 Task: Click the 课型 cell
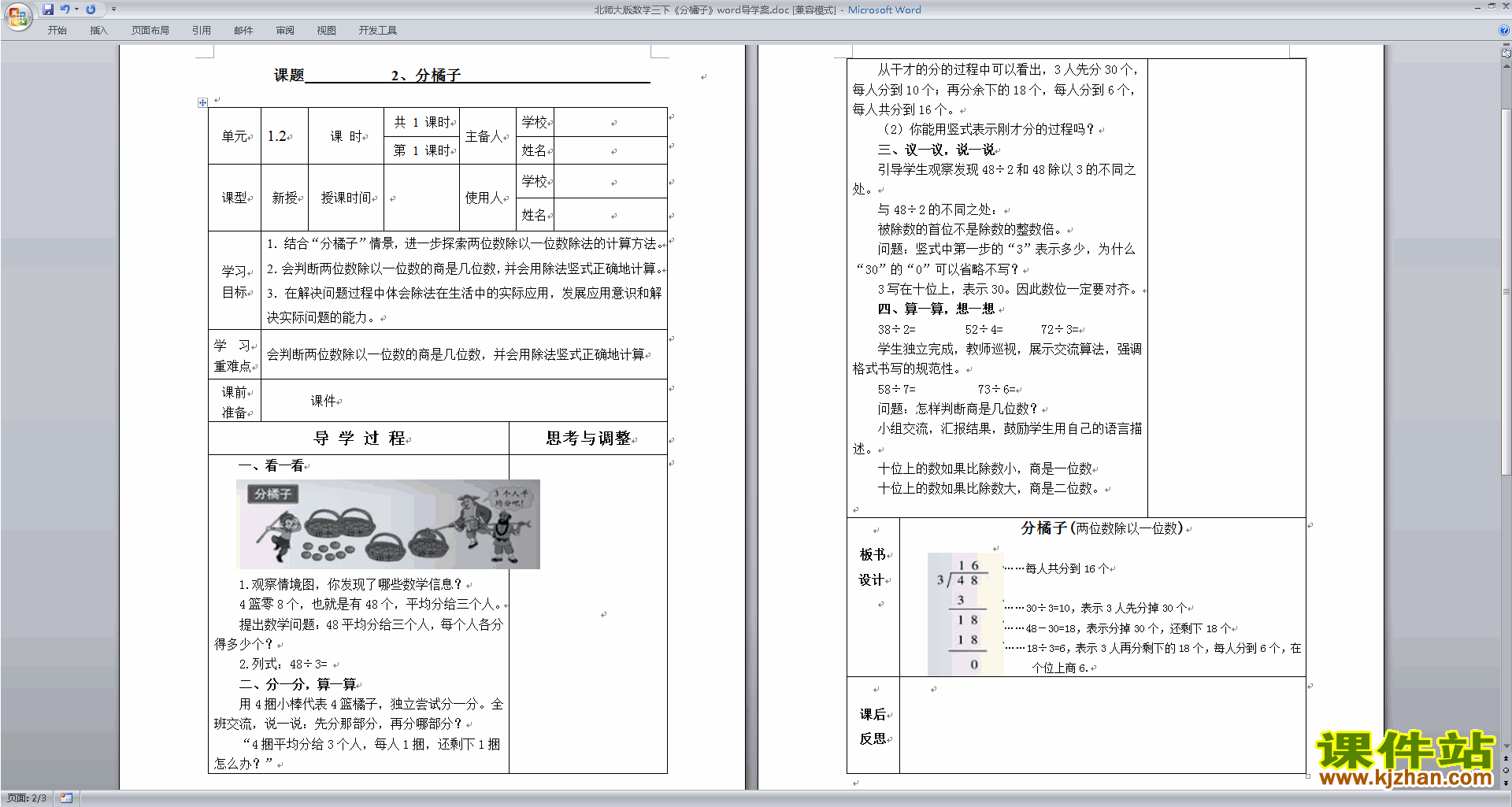coord(234,198)
